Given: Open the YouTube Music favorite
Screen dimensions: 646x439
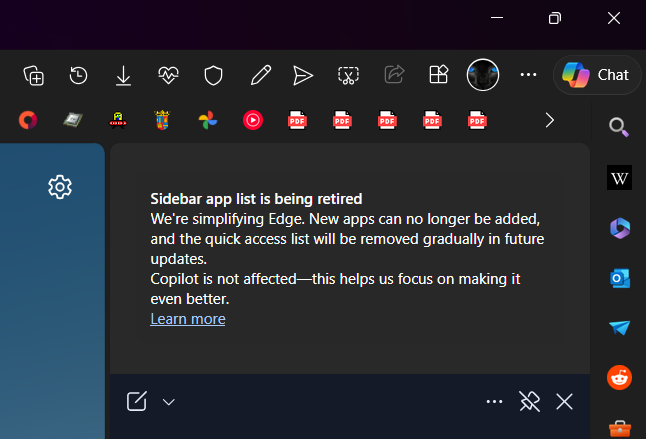Looking at the screenshot, I should [x=253, y=120].
